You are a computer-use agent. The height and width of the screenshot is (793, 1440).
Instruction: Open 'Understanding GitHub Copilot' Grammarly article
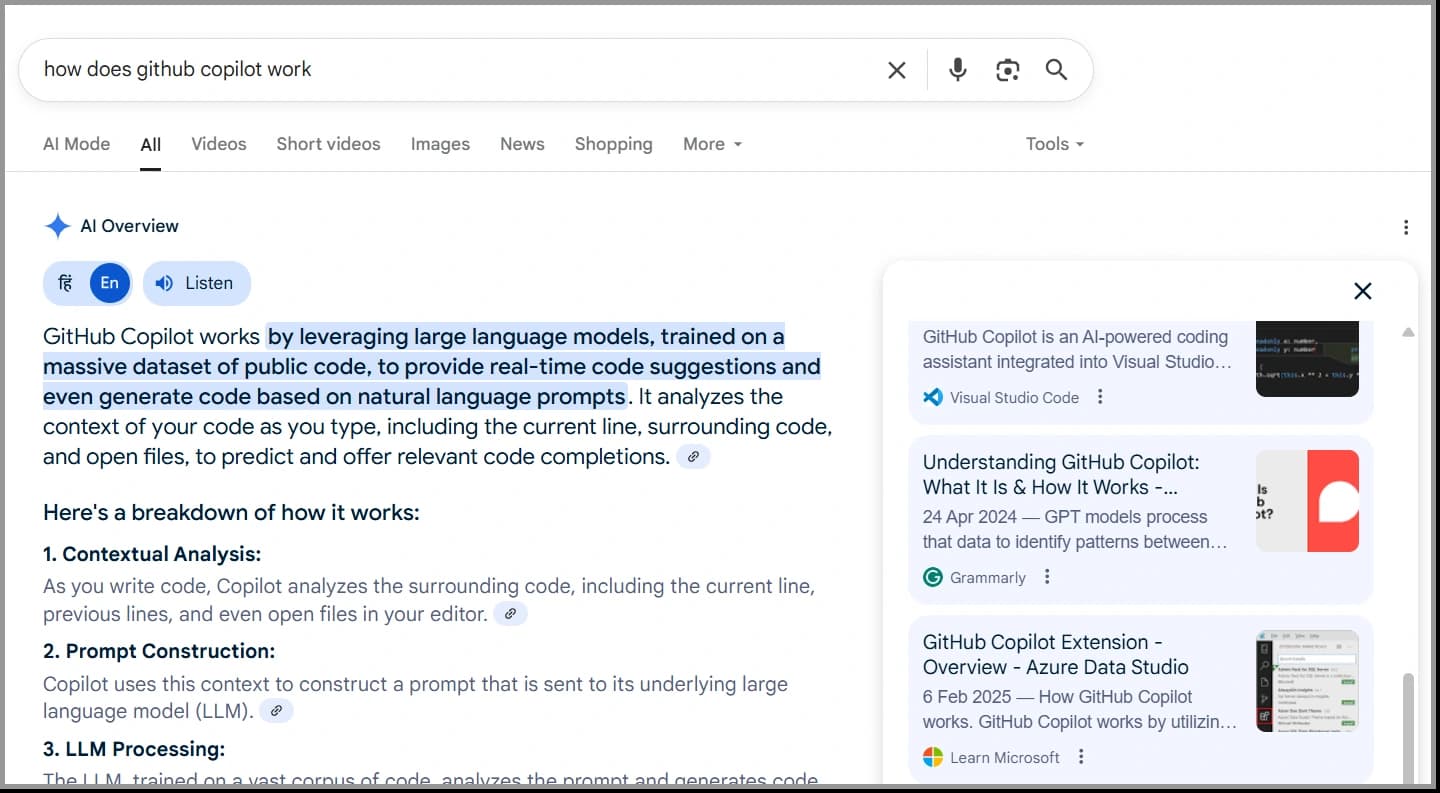tap(1062, 475)
